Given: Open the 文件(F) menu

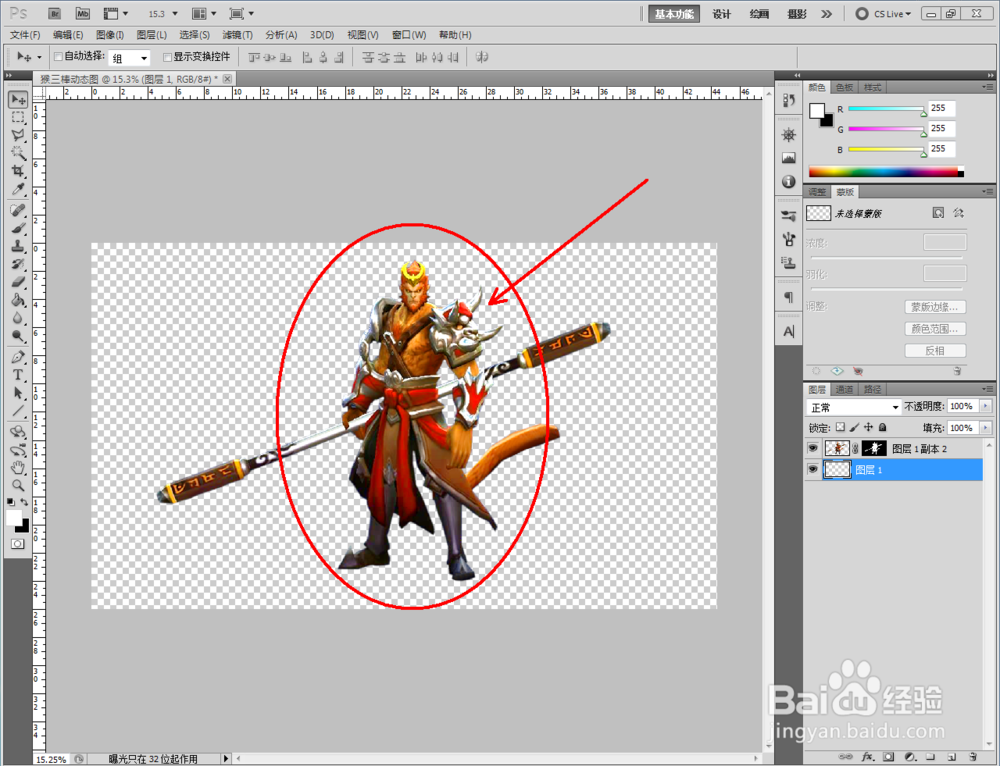Looking at the screenshot, I should pos(26,34).
